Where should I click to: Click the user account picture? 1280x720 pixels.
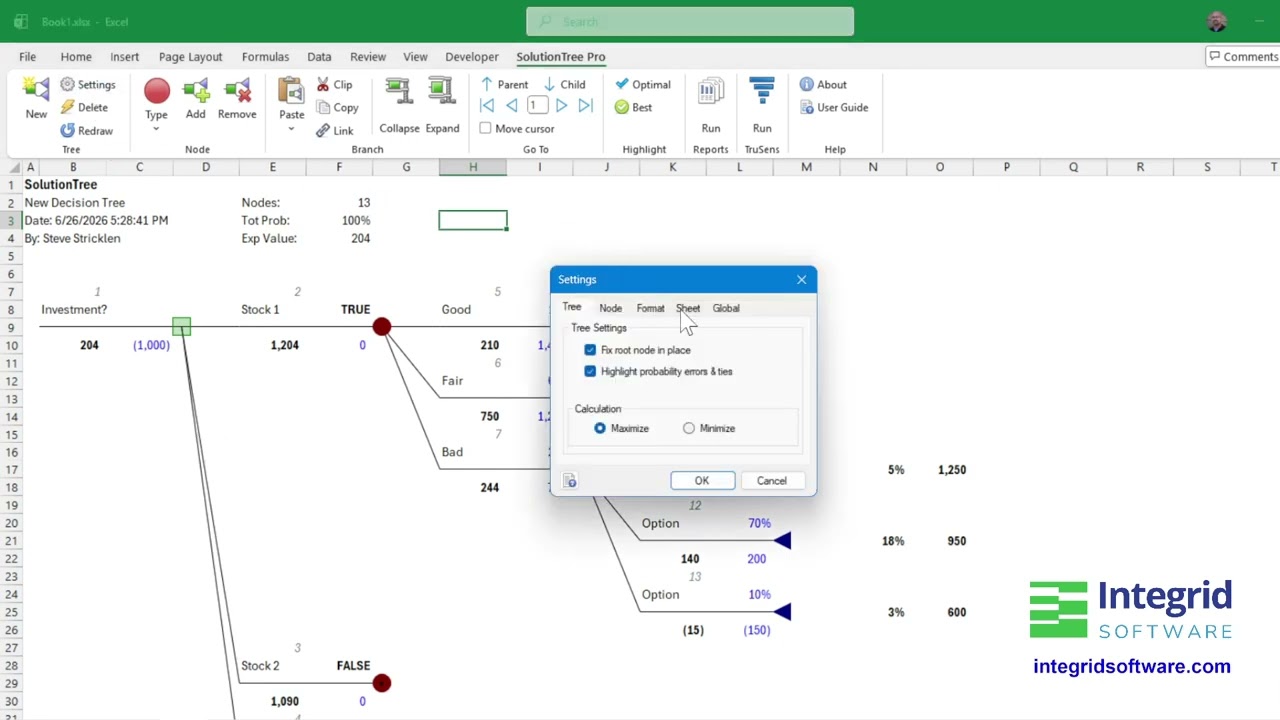coord(1217,22)
